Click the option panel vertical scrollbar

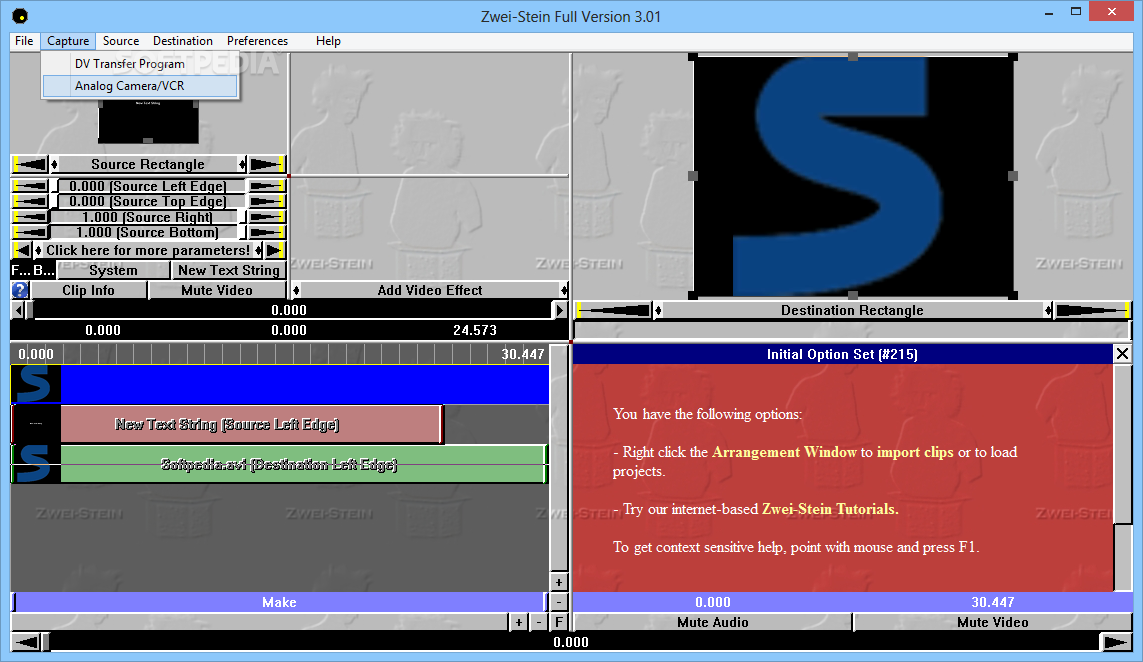coord(1123,478)
